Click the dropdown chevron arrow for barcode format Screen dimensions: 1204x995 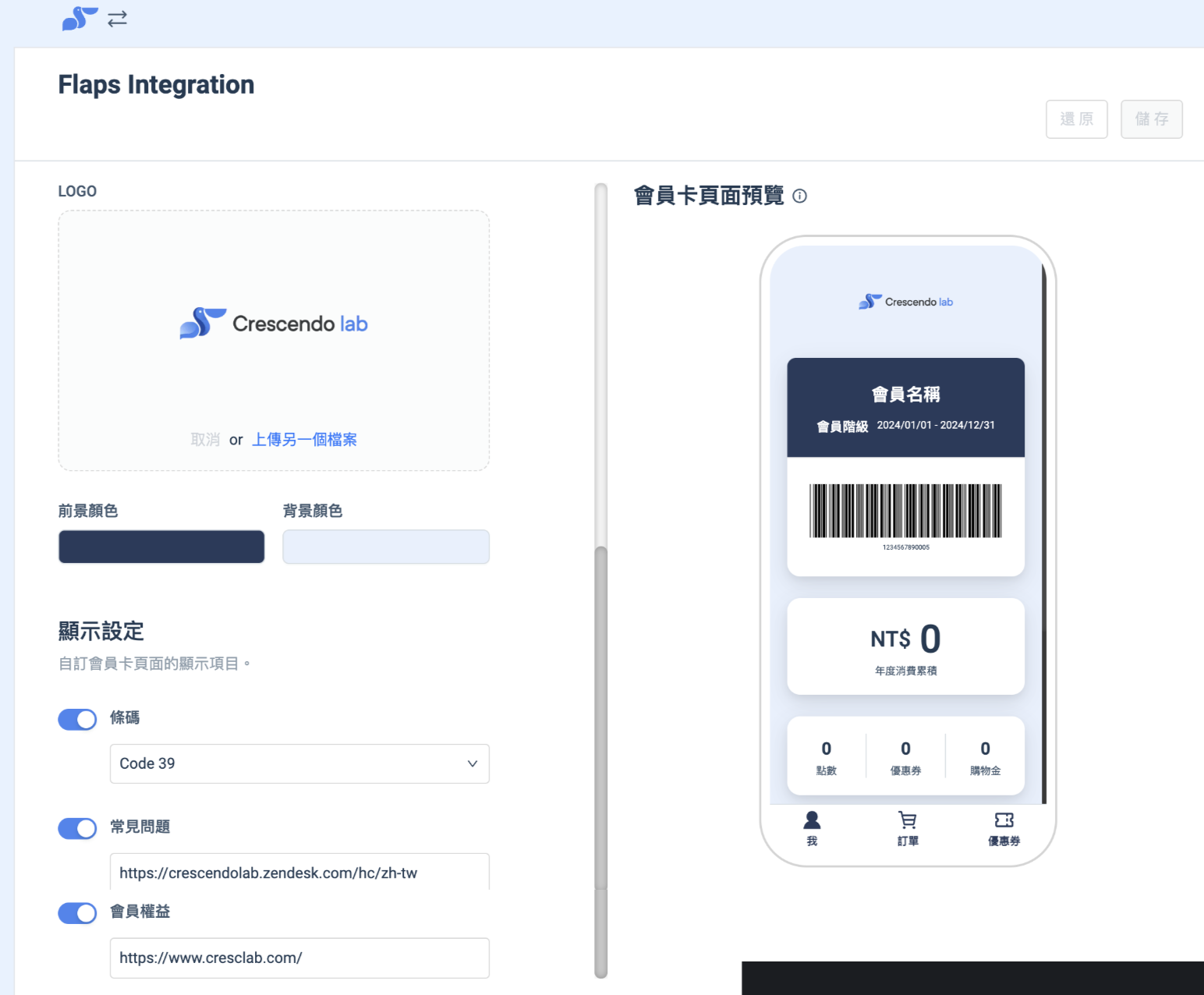click(472, 764)
